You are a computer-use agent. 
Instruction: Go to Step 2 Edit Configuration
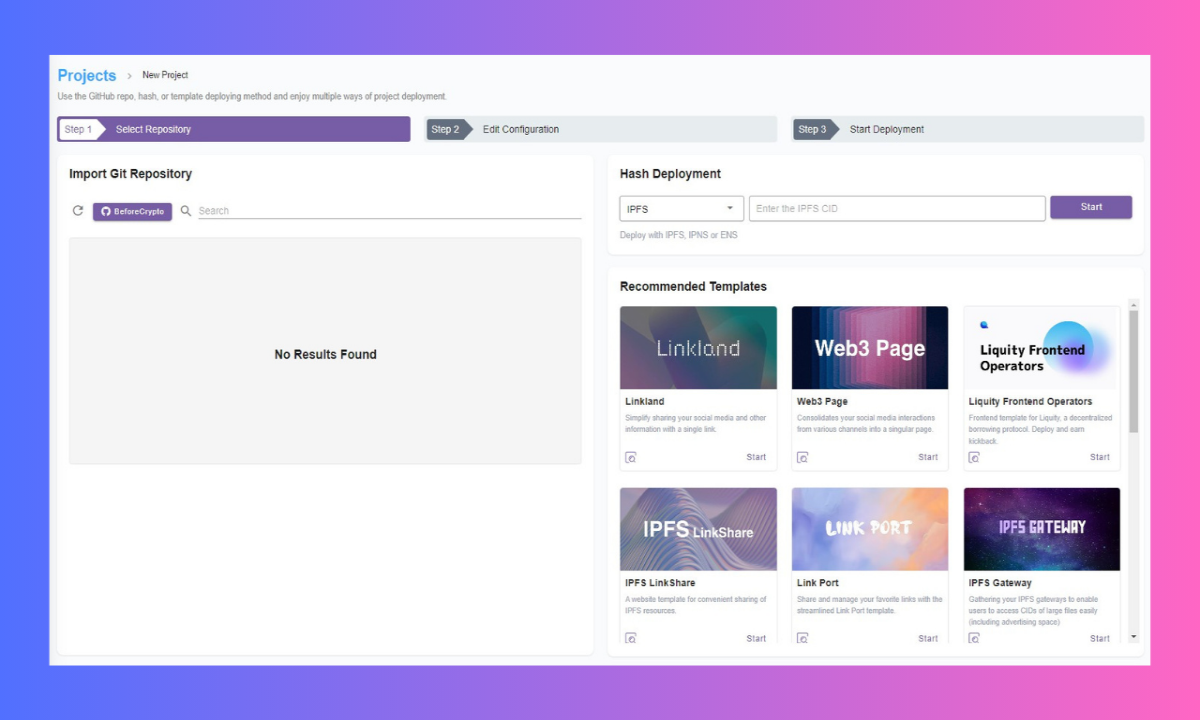[x=601, y=129]
